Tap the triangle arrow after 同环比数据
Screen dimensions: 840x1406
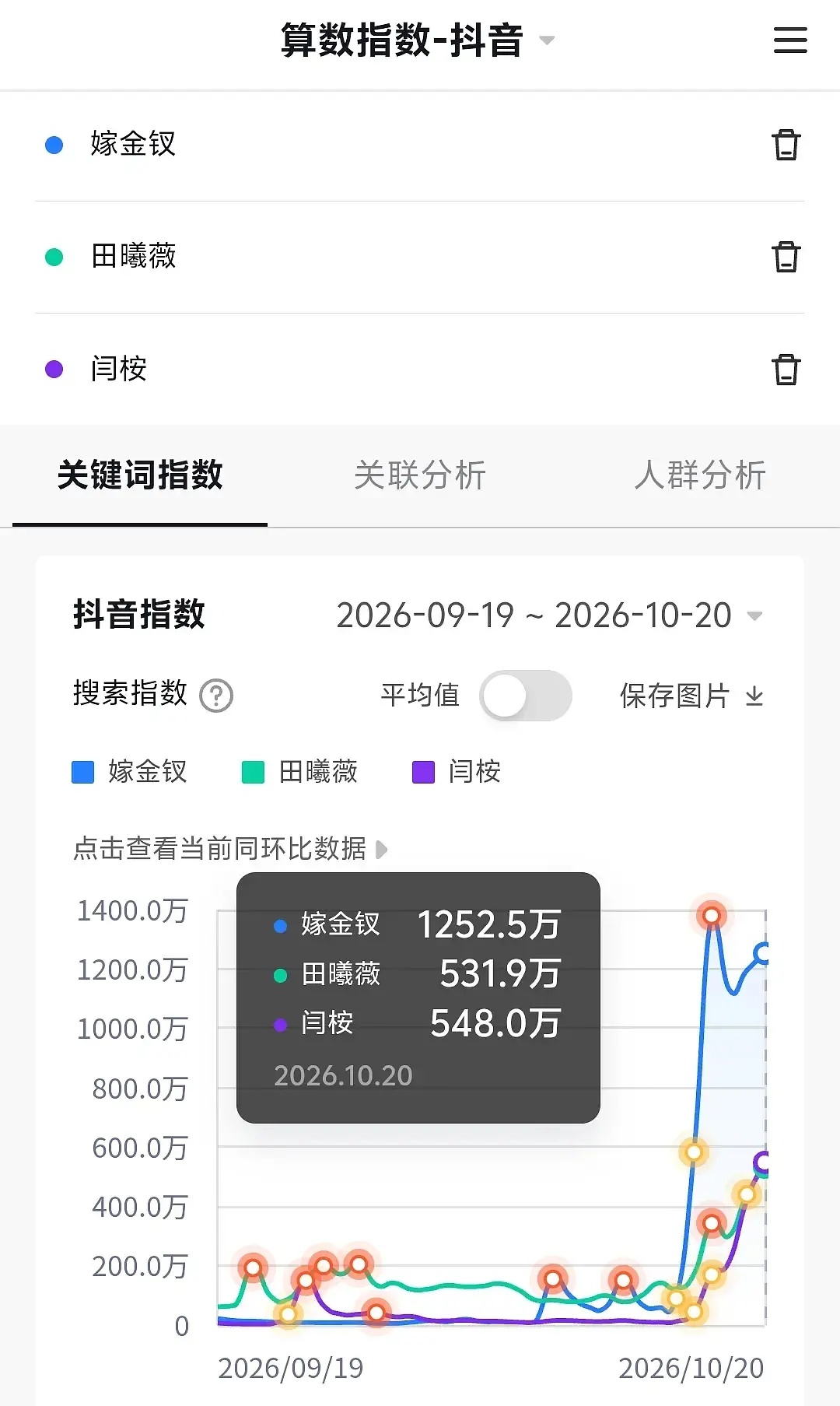[x=381, y=849]
